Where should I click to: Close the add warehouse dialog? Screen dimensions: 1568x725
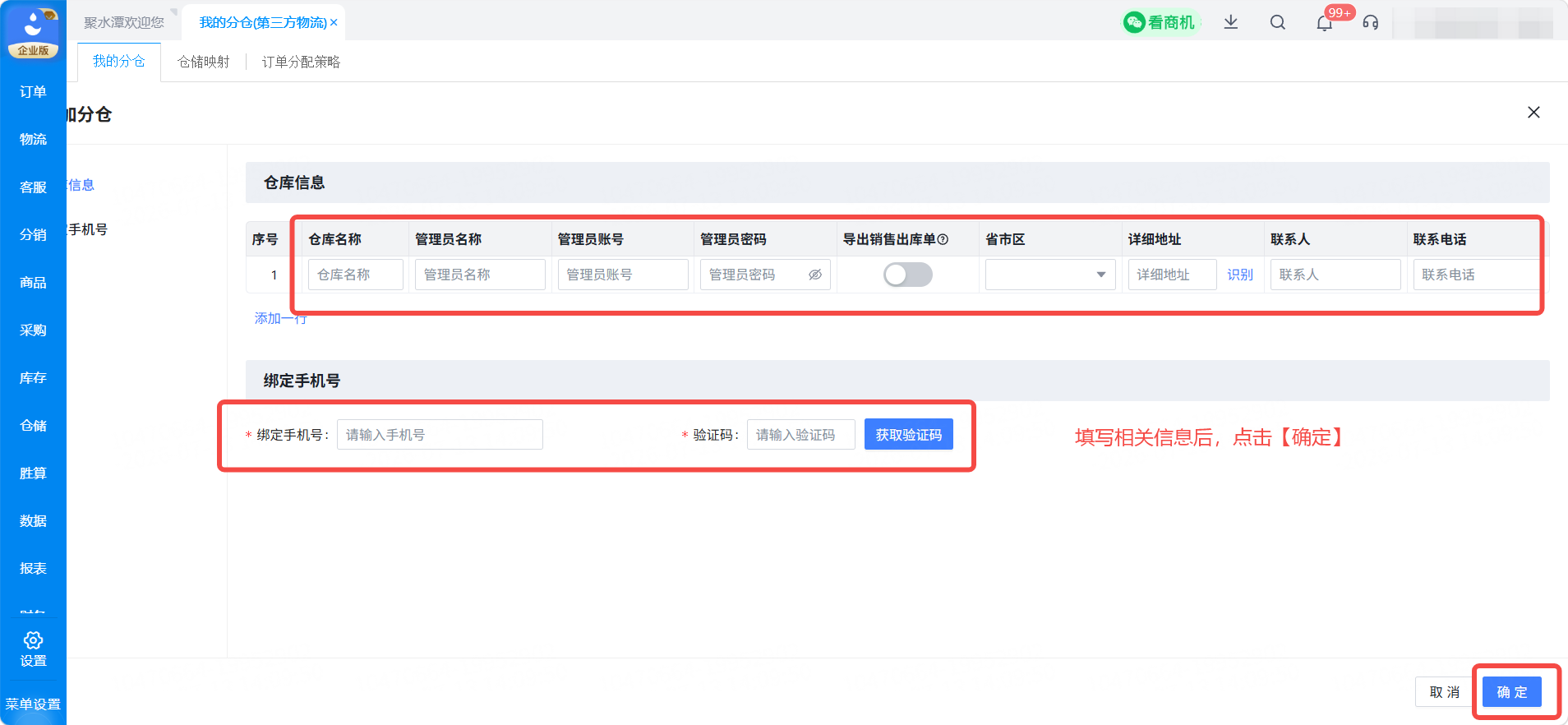pos(1533,113)
